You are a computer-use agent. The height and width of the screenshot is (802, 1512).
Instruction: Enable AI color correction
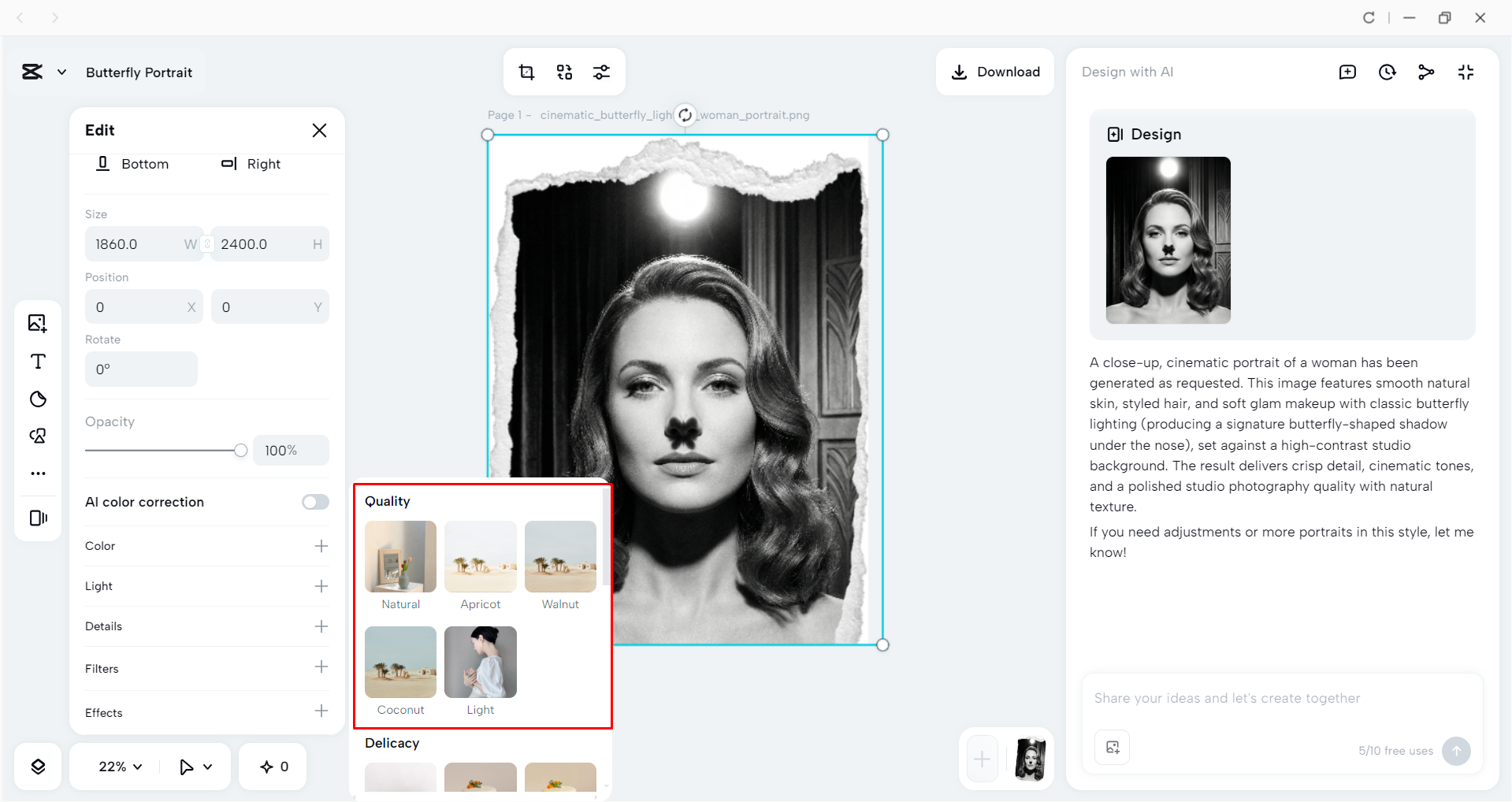[x=314, y=502]
